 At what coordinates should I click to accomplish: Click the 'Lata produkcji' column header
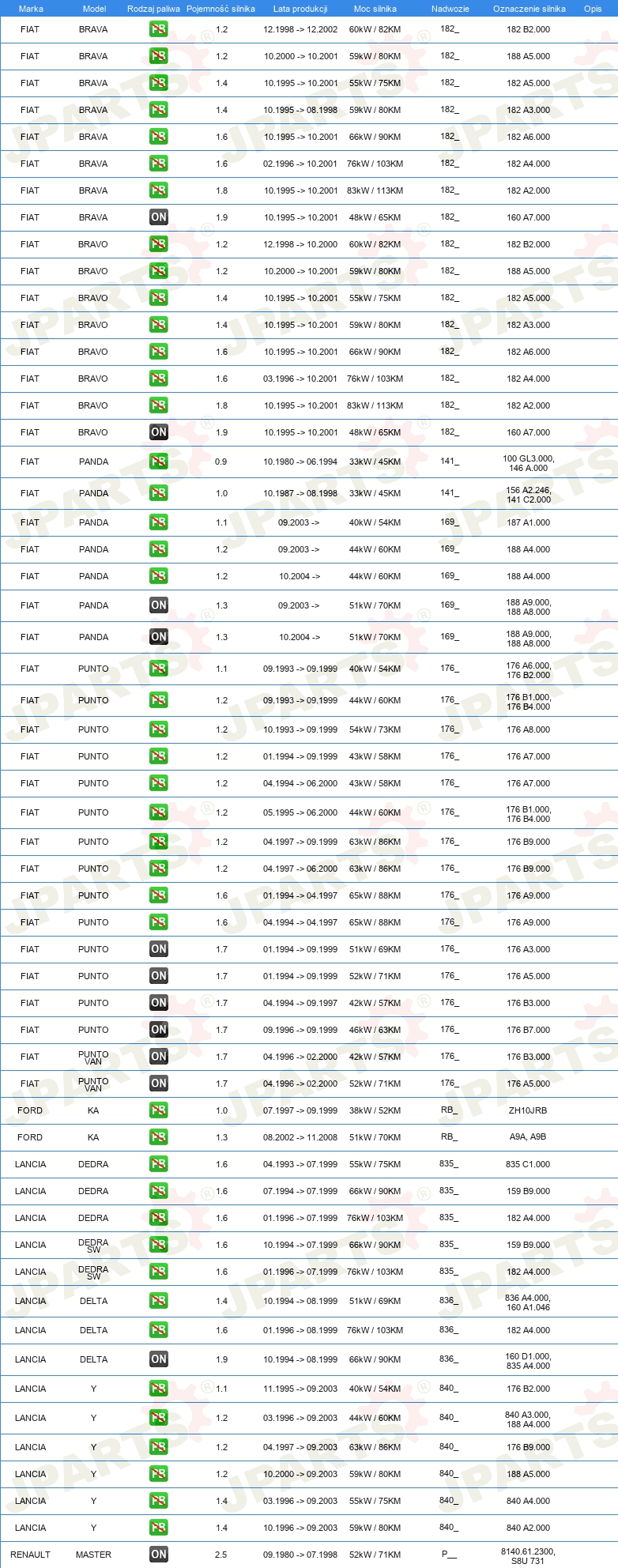coord(300,9)
